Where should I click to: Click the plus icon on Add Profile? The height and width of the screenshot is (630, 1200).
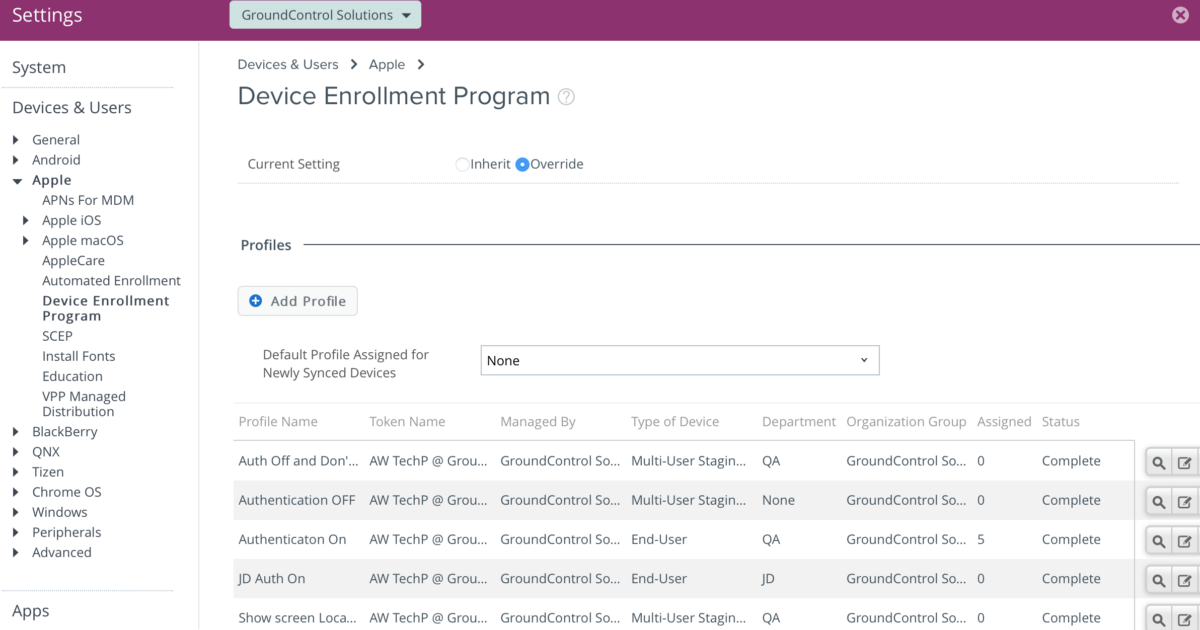click(254, 300)
